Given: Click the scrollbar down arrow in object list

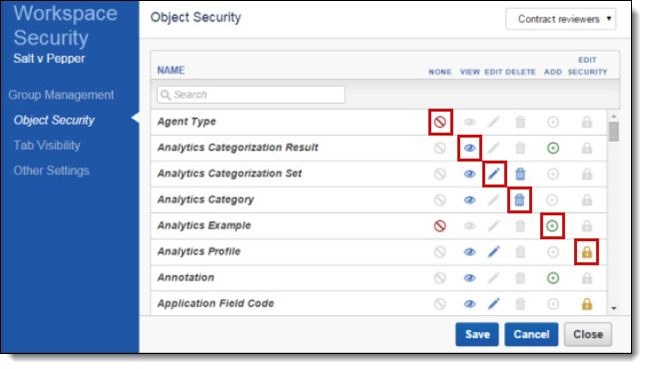Looking at the screenshot, I should tap(614, 308).
